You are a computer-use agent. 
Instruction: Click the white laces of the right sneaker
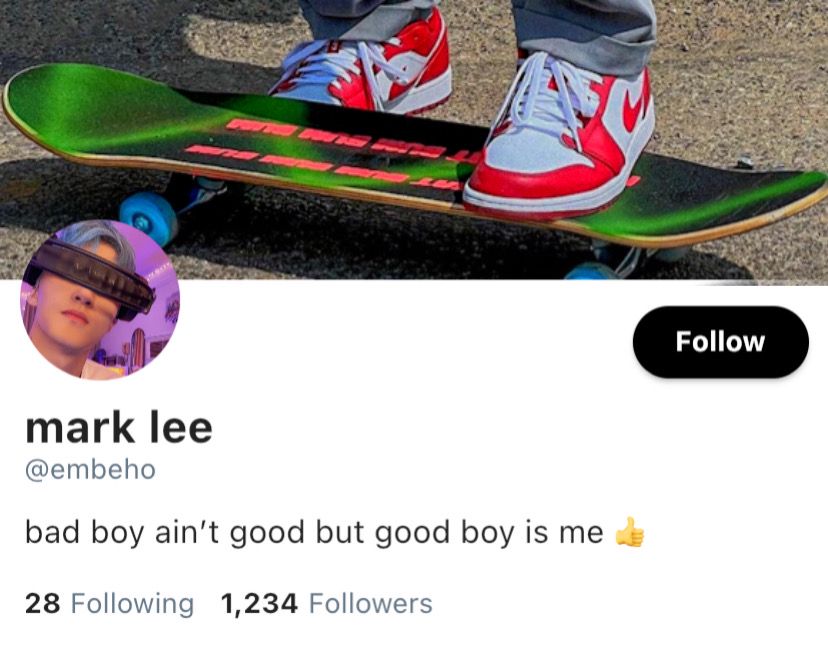pyautogui.click(x=549, y=96)
